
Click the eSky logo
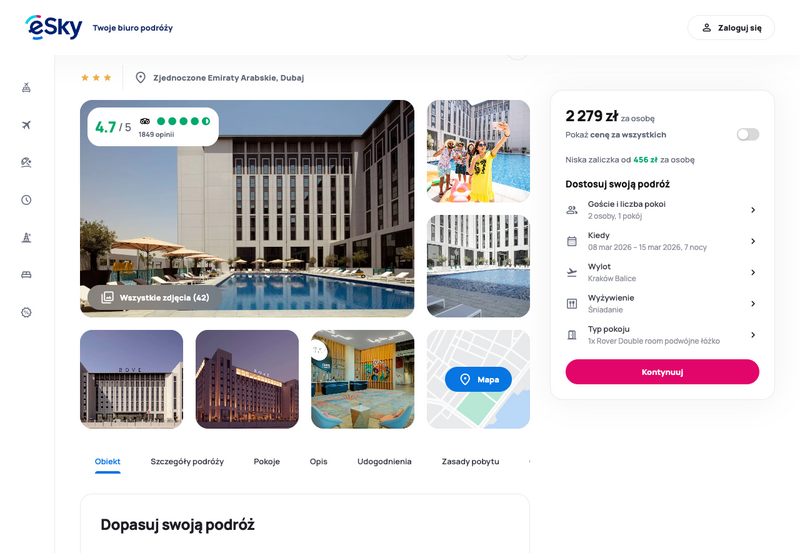[54, 27]
